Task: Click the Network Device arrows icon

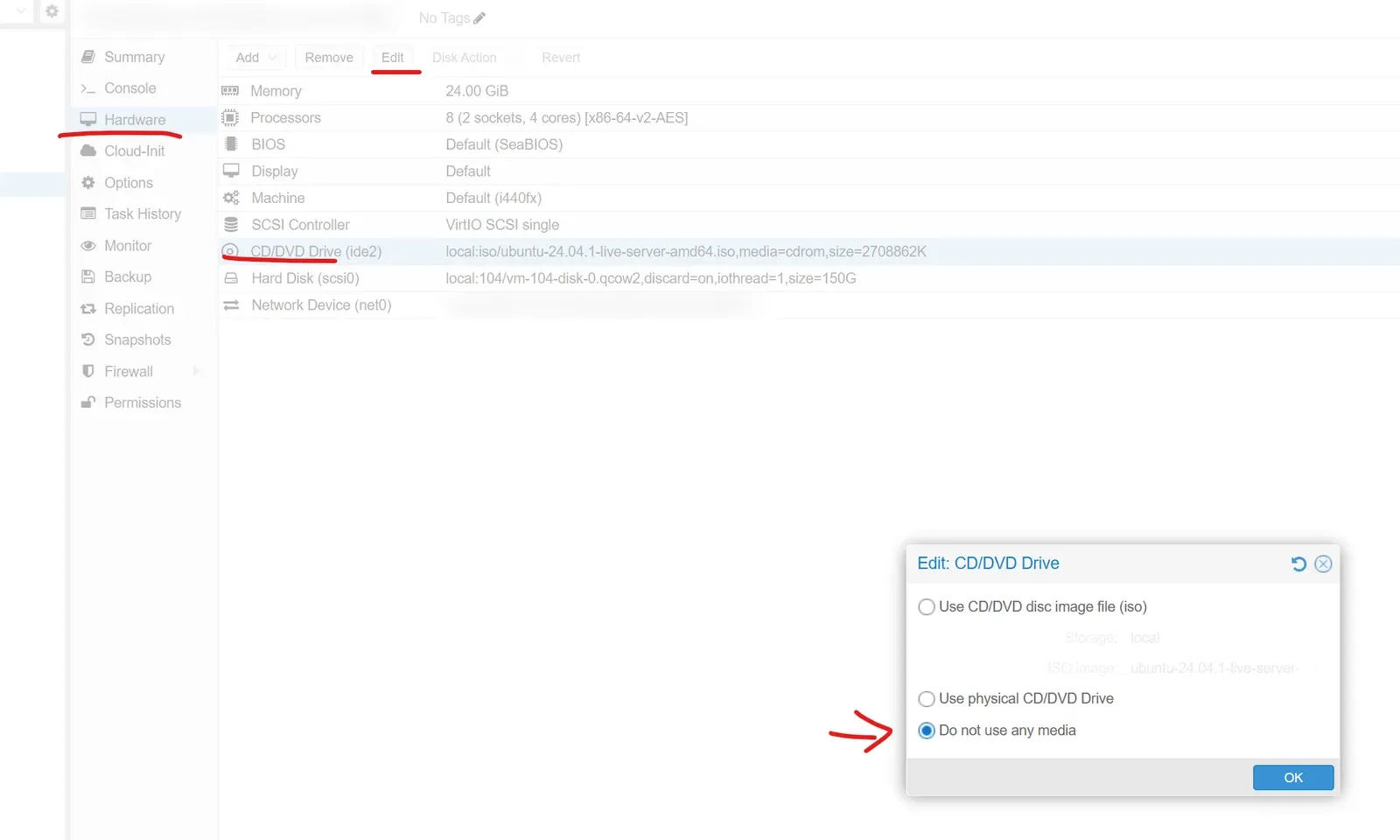Action: coord(231,305)
